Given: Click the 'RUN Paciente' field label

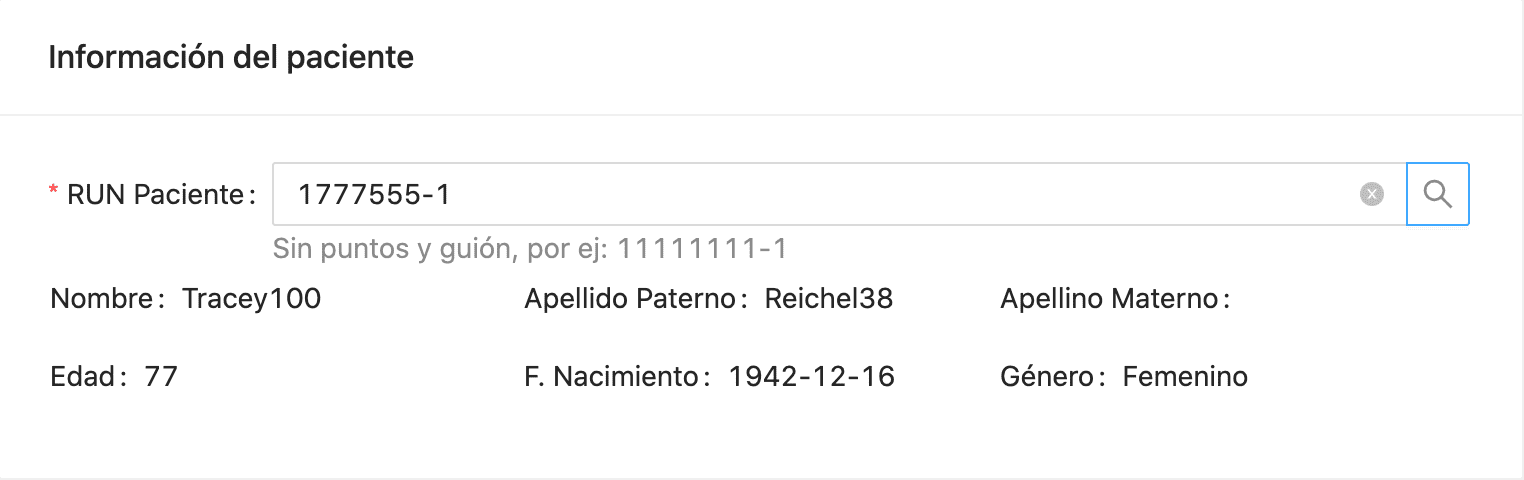Looking at the screenshot, I should [154, 195].
